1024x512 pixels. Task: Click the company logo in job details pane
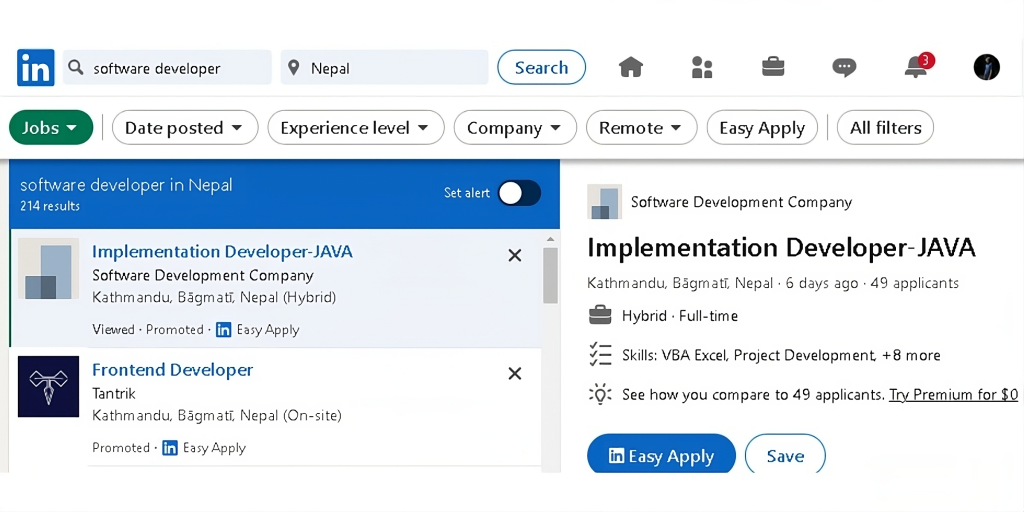pos(604,201)
